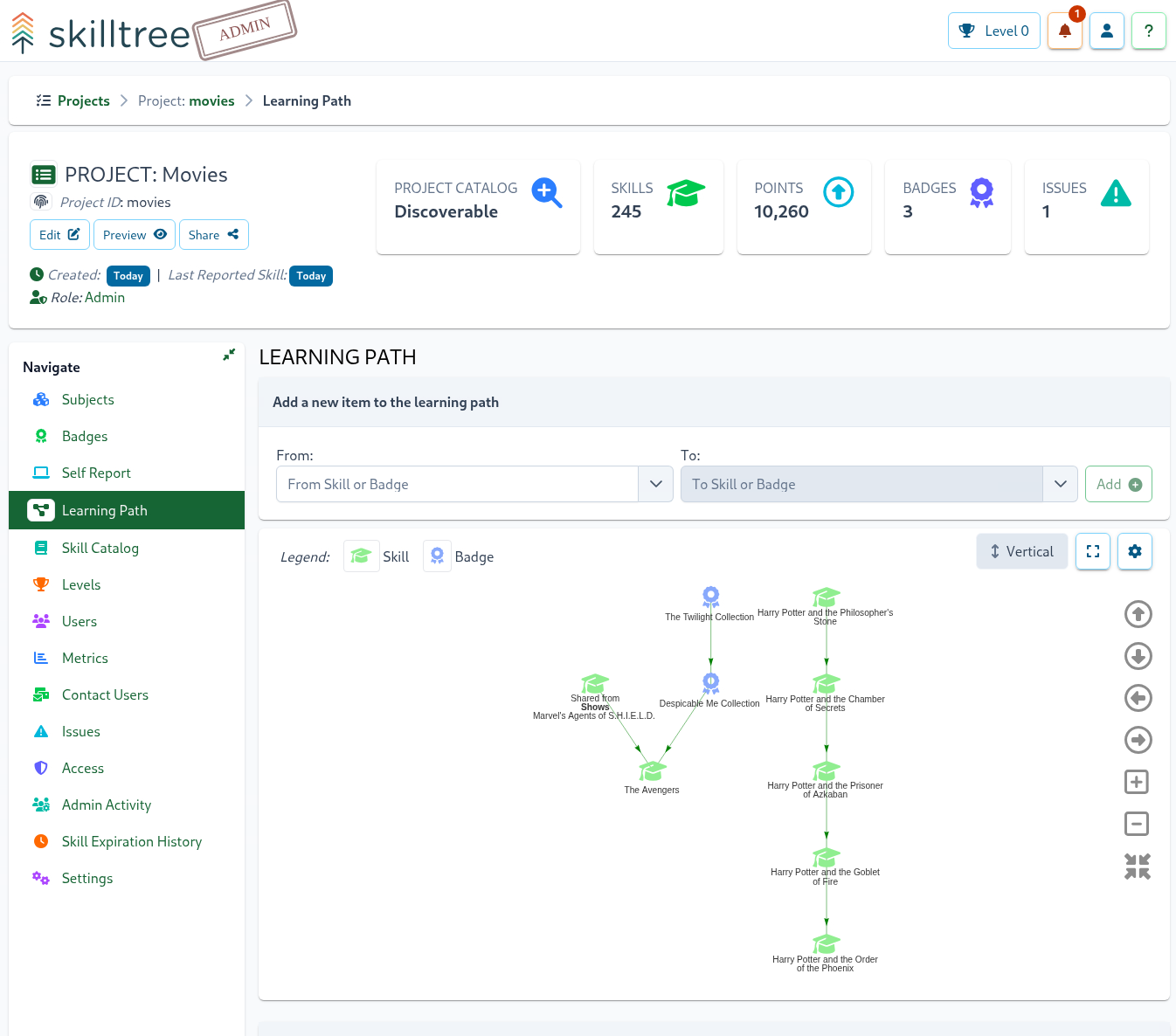Zoom out using the minus icon
Viewport: 1176px width, 1036px height.
1137,824
